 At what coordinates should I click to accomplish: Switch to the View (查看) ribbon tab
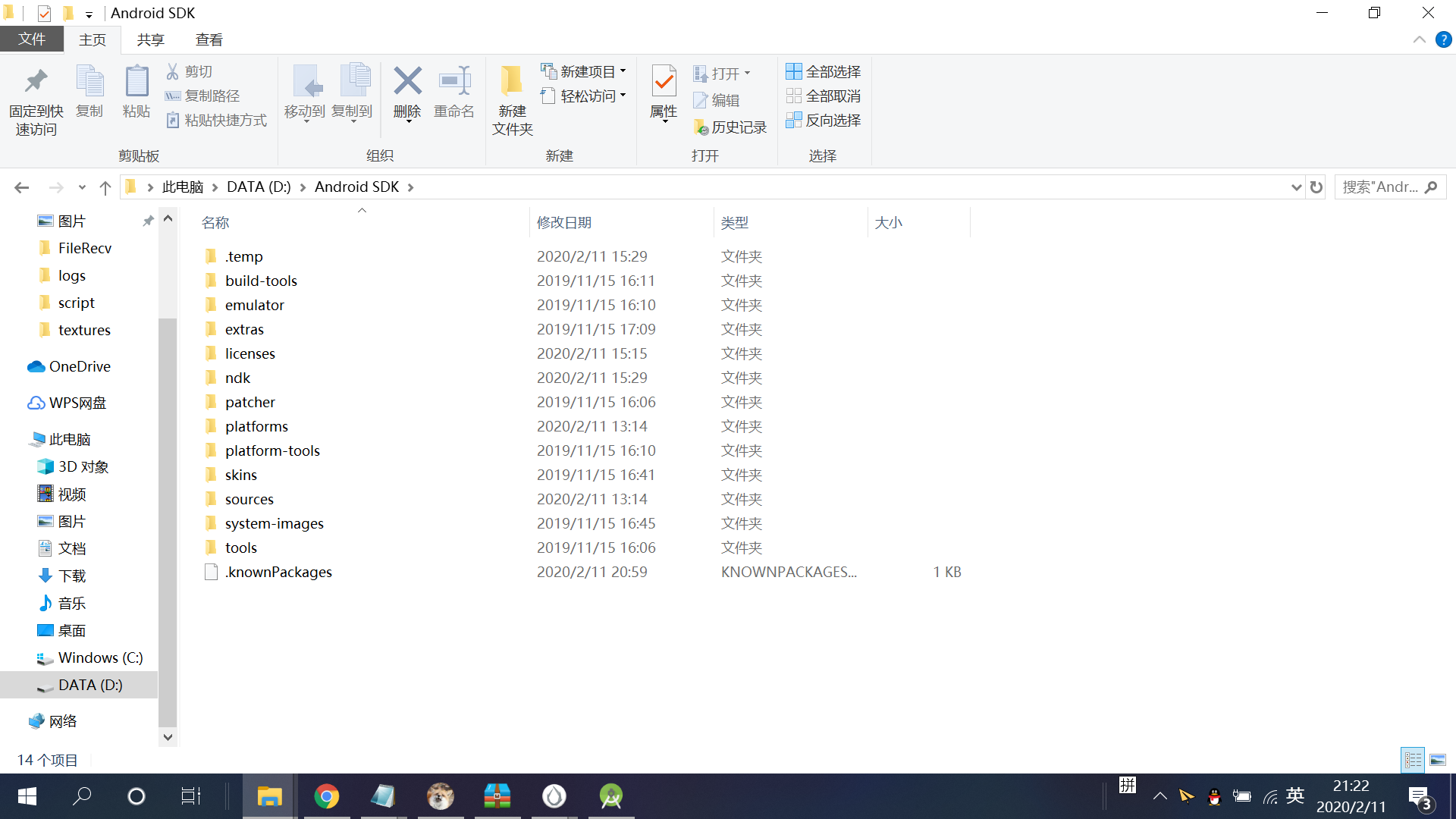209,39
